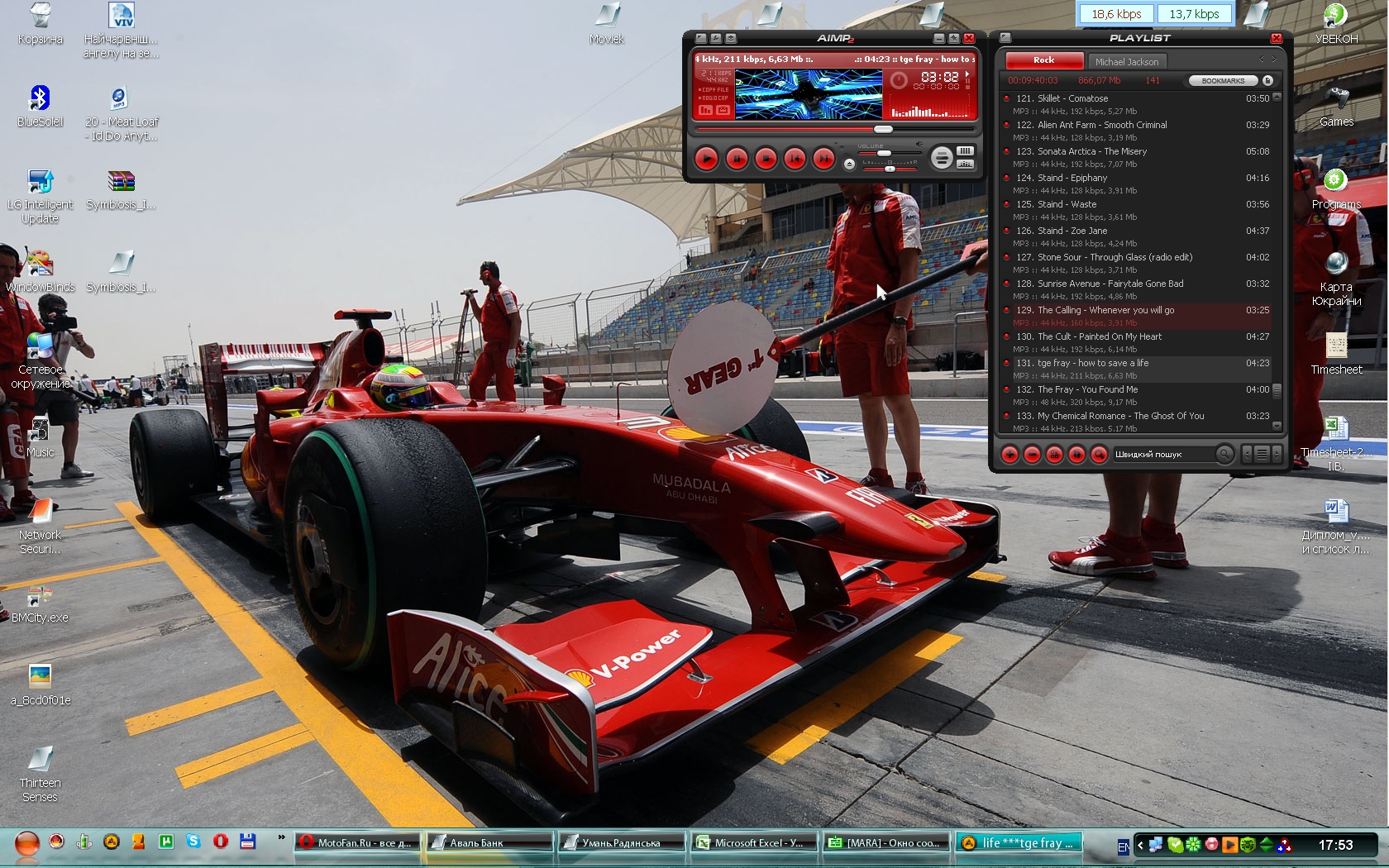1389x868 pixels.
Task: Click the AIMP settings wrench icon
Action: click(716, 38)
